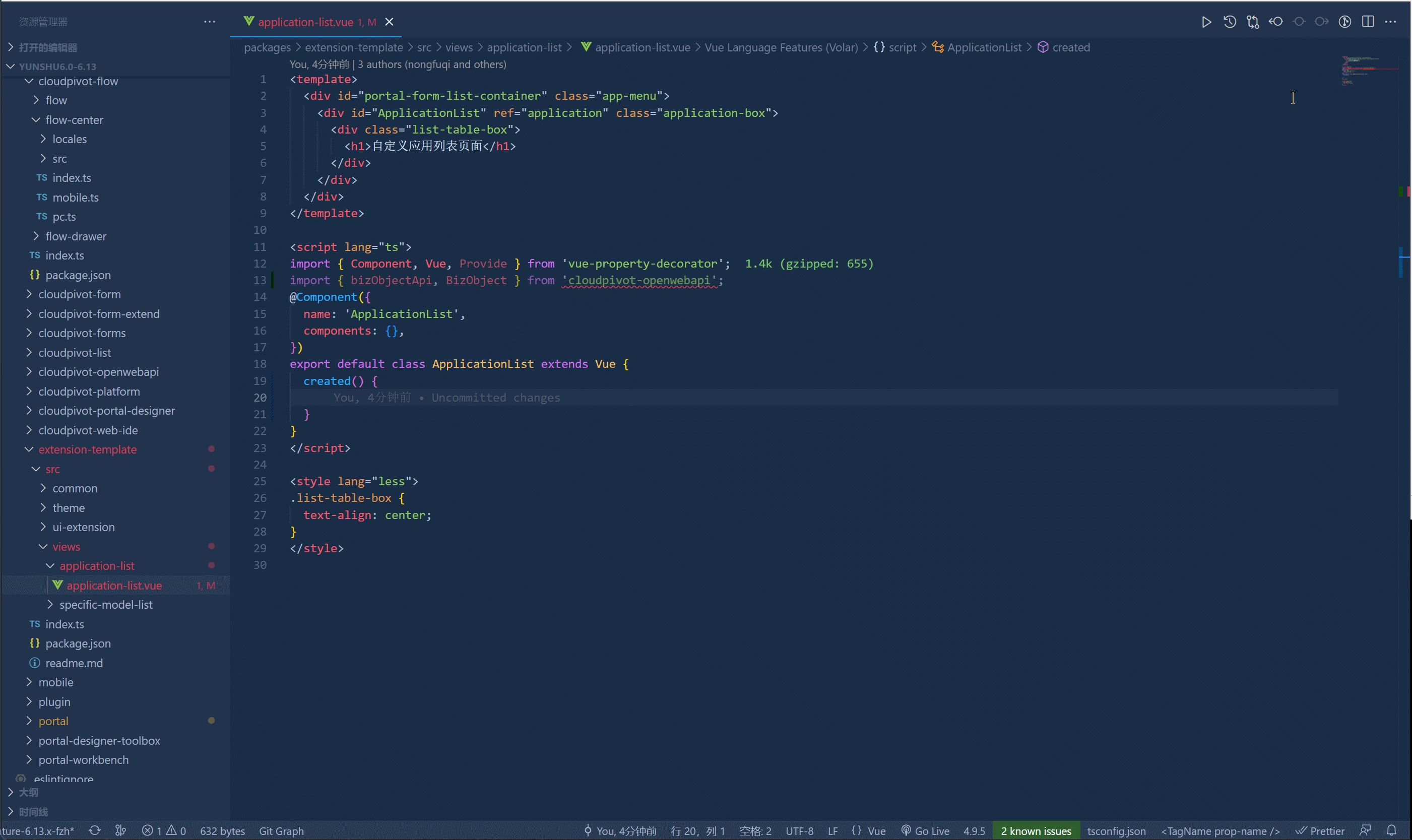Image resolution: width=1412 pixels, height=840 pixels.
Task: Click the 632 bytes status item
Action: tap(222, 830)
